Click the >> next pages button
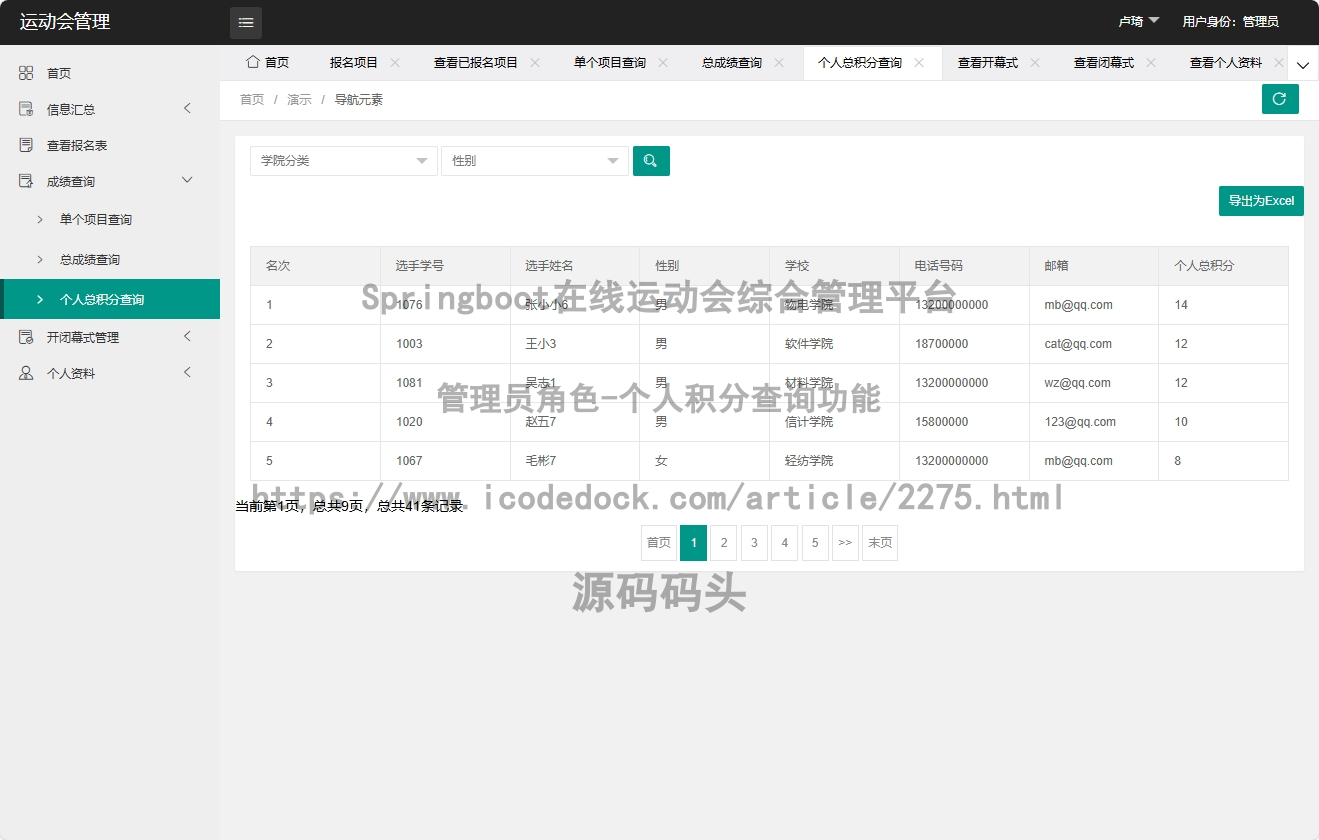The image size is (1319, 840). click(845, 543)
